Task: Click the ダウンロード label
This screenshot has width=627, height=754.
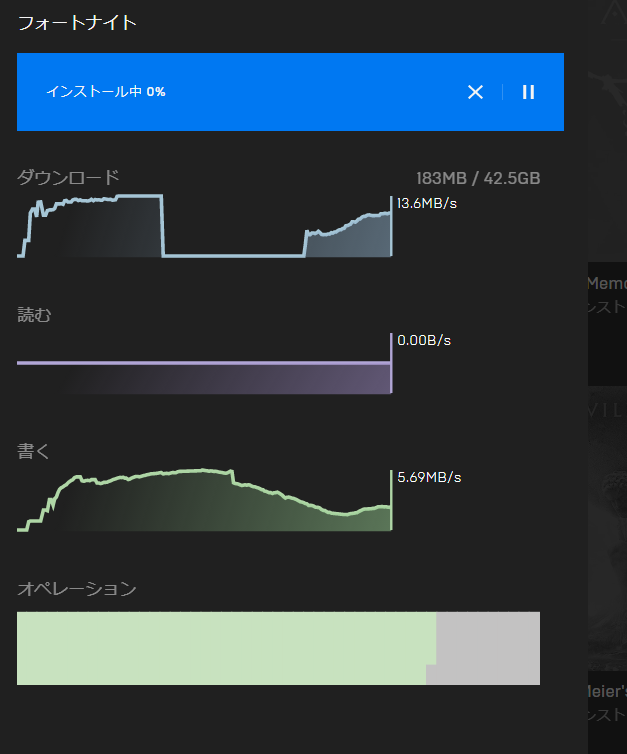Action: pyautogui.click(x=68, y=177)
